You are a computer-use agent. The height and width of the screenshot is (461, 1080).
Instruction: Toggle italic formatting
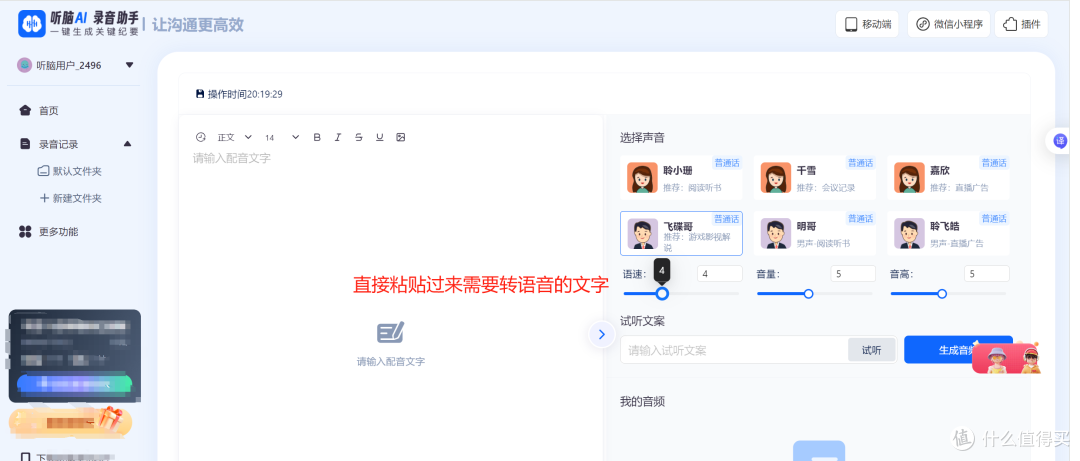click(338, 137)
